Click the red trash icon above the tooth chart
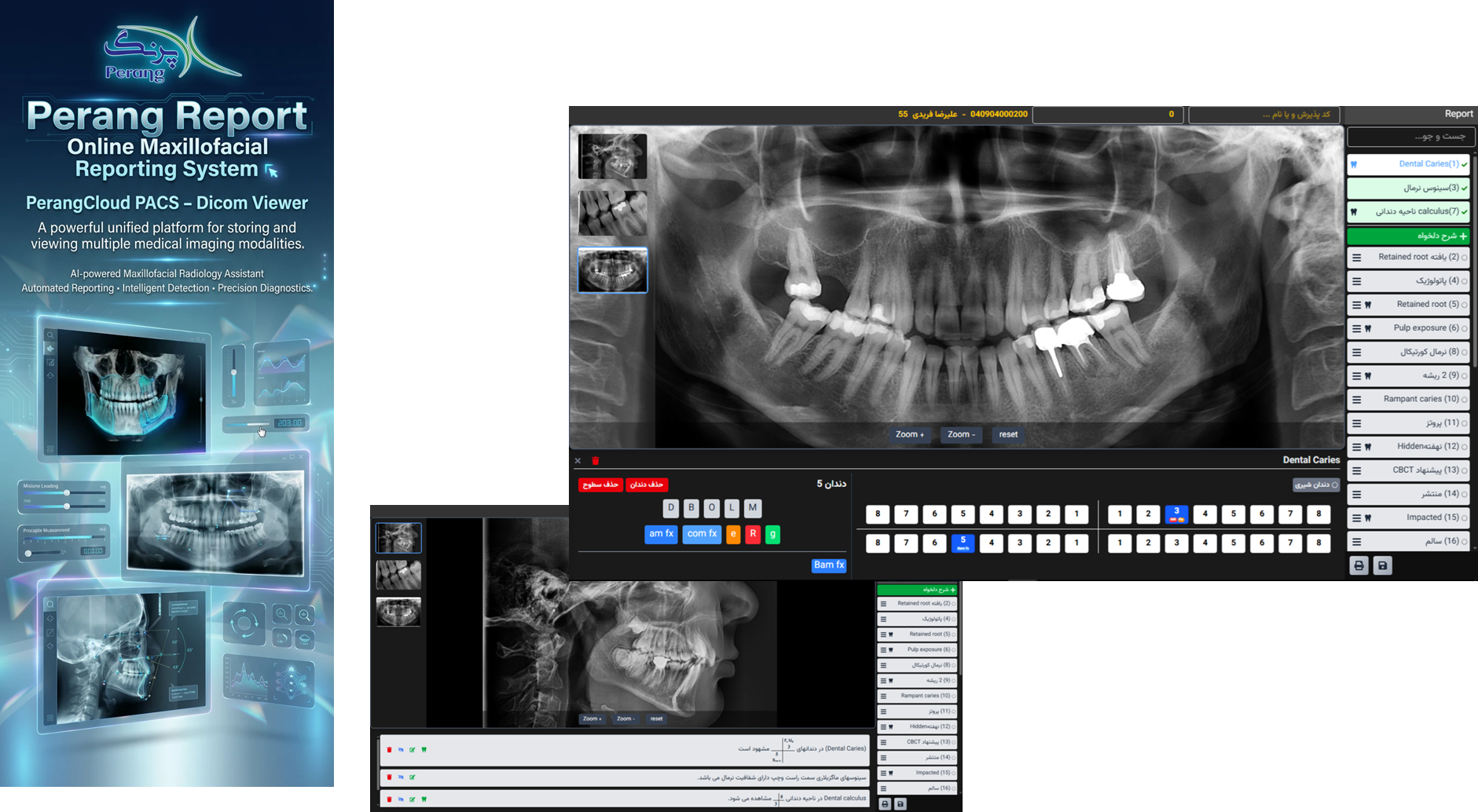 596,461
